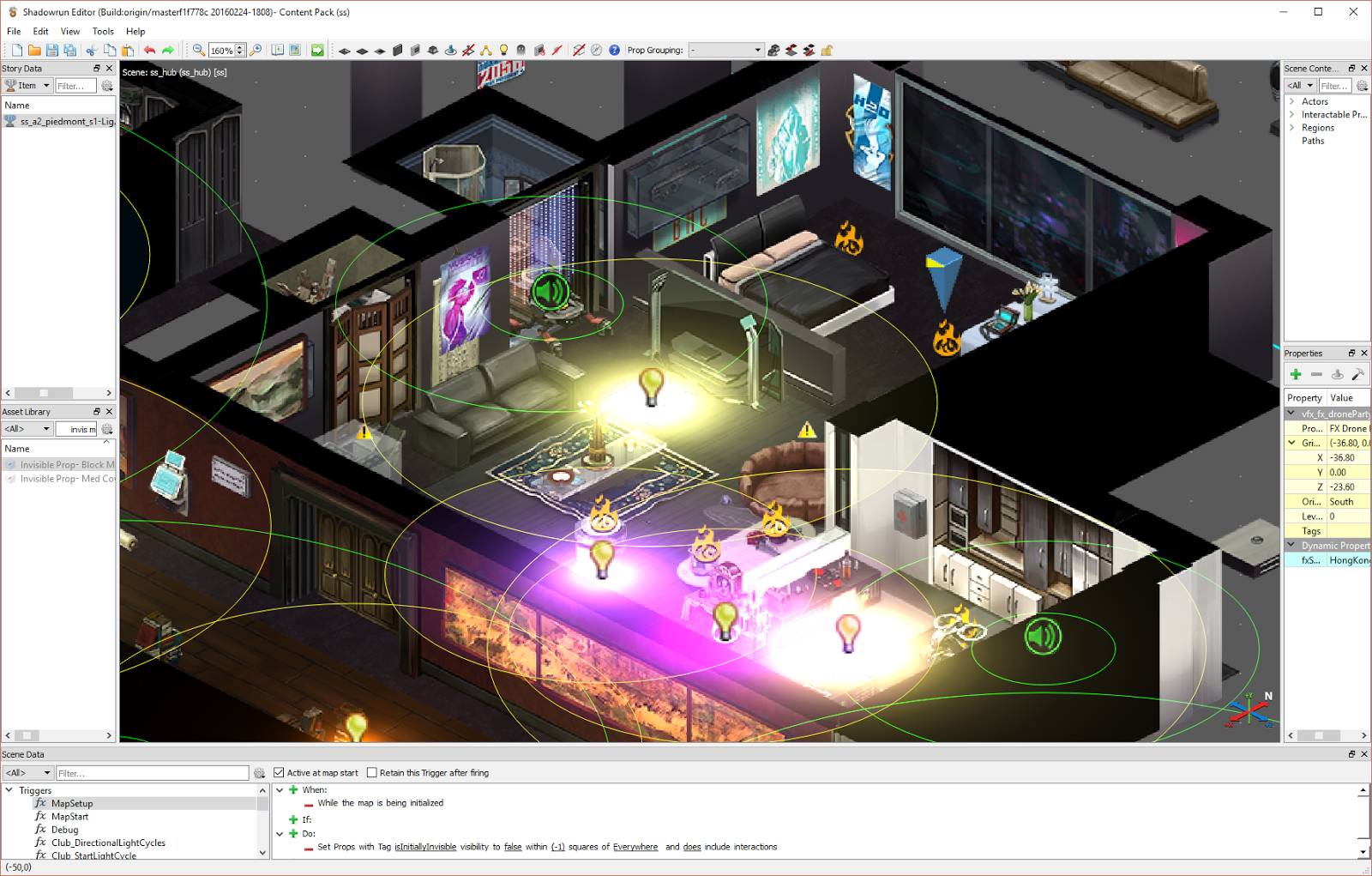Enable 'Retain this Trigger after firing'

(371, 773)
